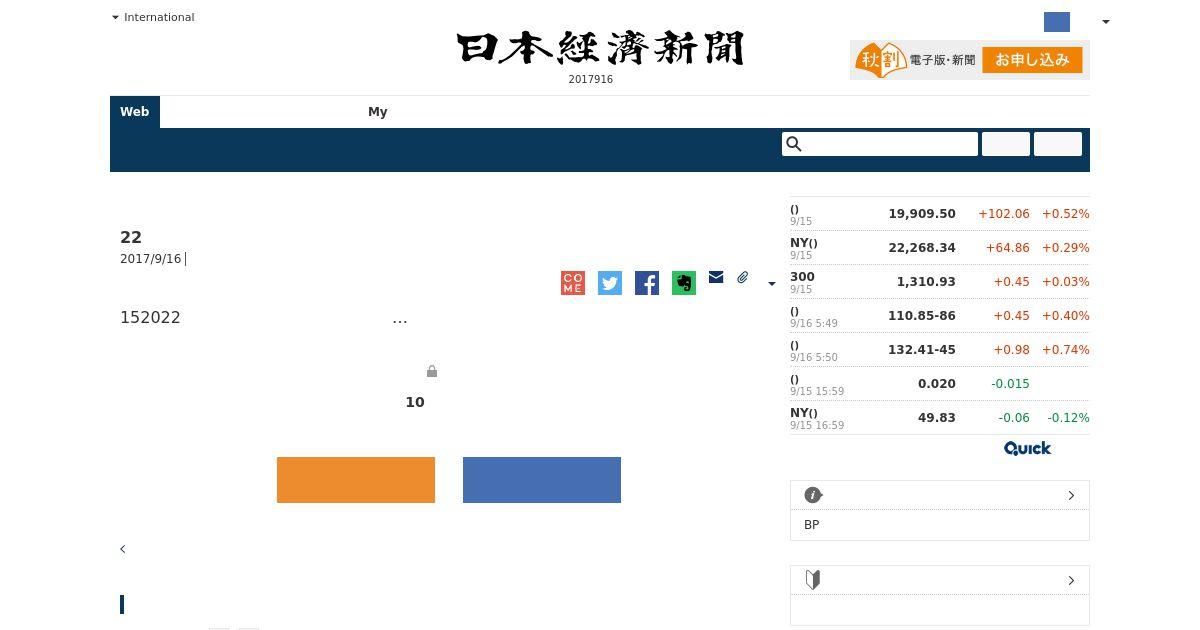Open exchange rate row 132.41-45
Image resolution: width=1200 pixels, height=630 pixels.
point(940,350)
